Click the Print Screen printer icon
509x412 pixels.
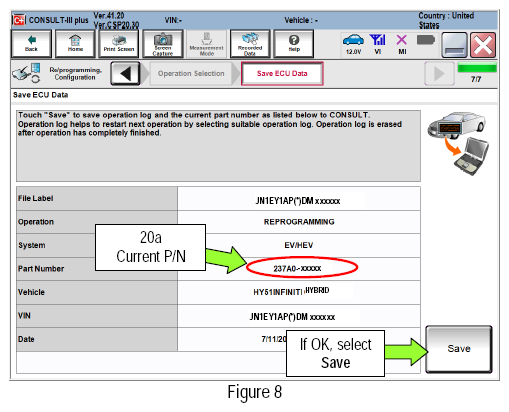tap(119, 44)
